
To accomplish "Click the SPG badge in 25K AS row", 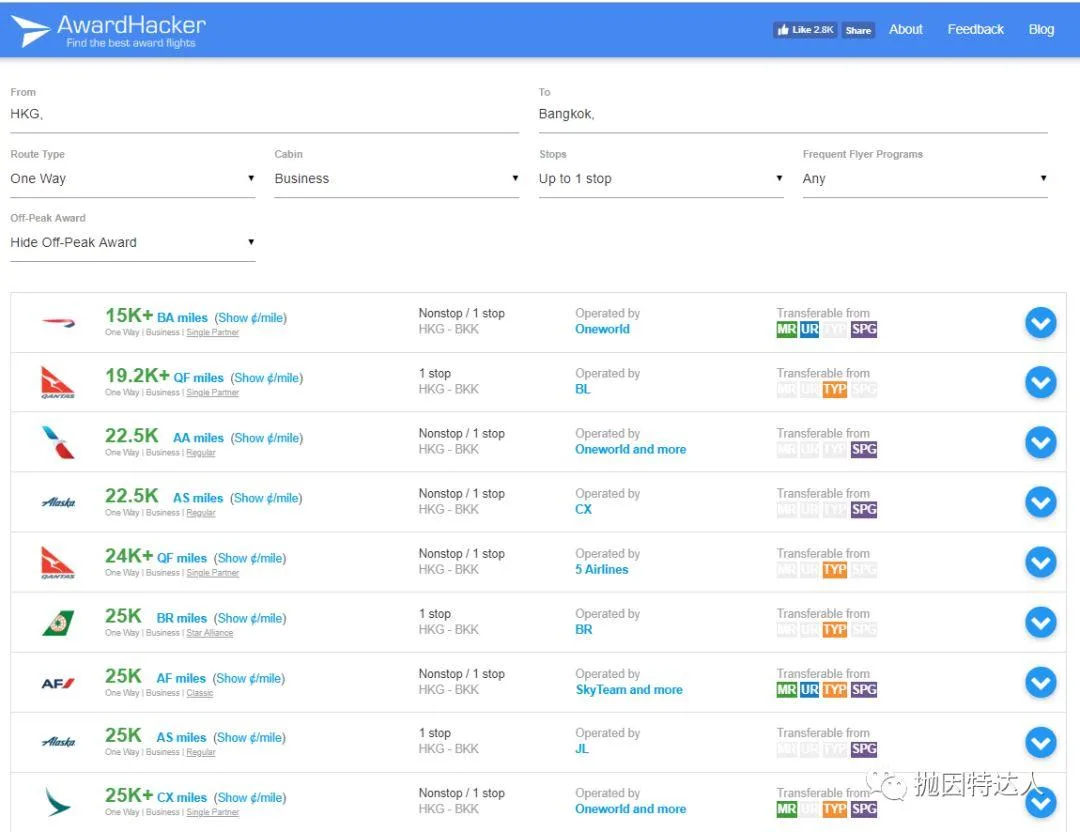I will (864, 749).
